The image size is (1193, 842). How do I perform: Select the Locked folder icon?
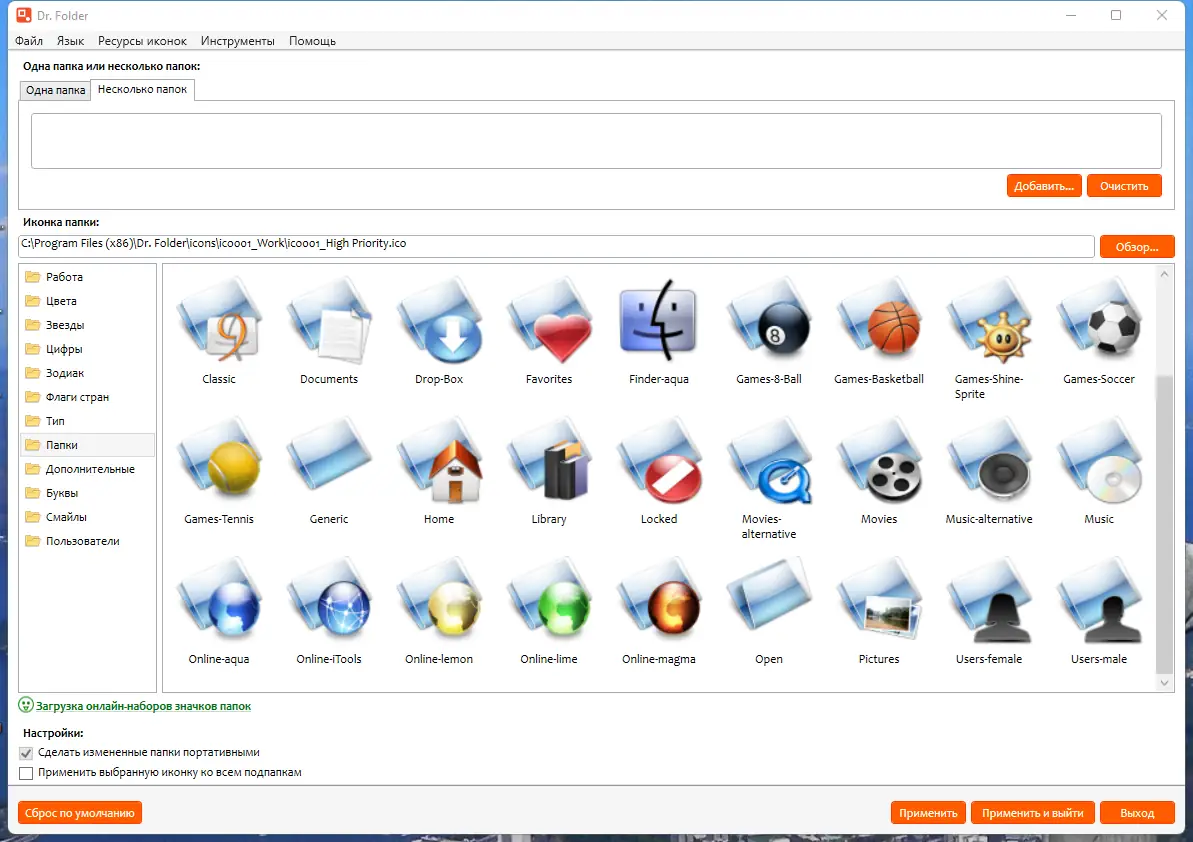pos(659,462)
